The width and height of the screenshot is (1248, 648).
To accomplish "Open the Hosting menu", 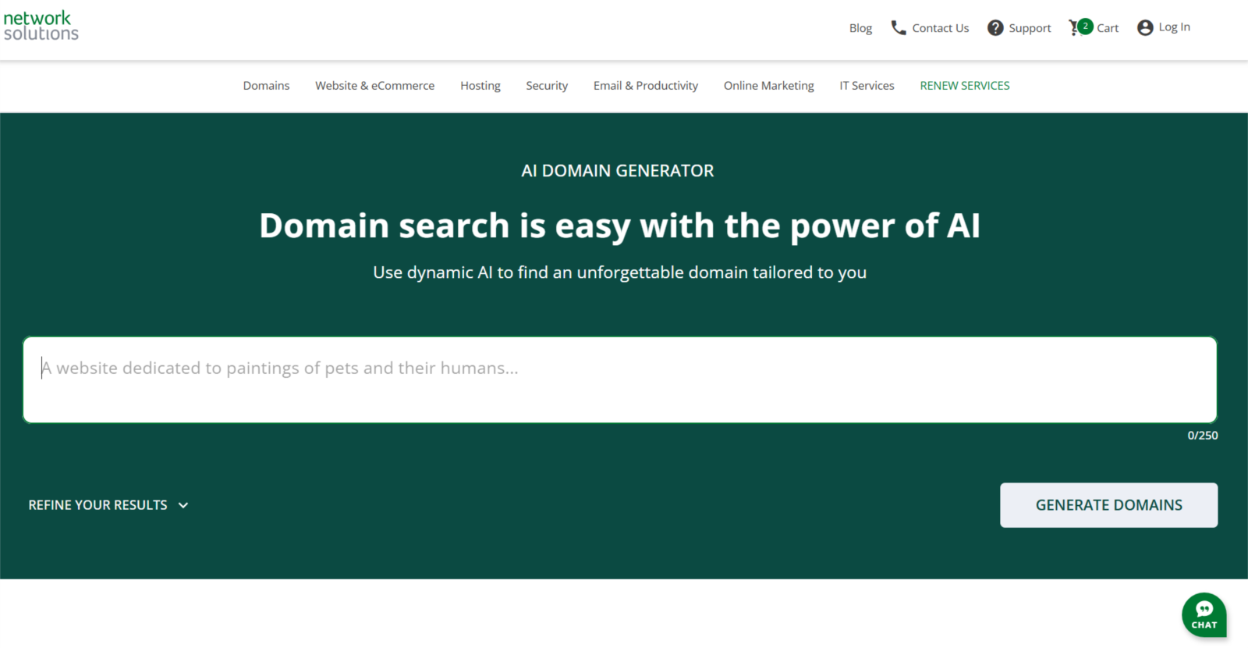I will coord(480,86).
